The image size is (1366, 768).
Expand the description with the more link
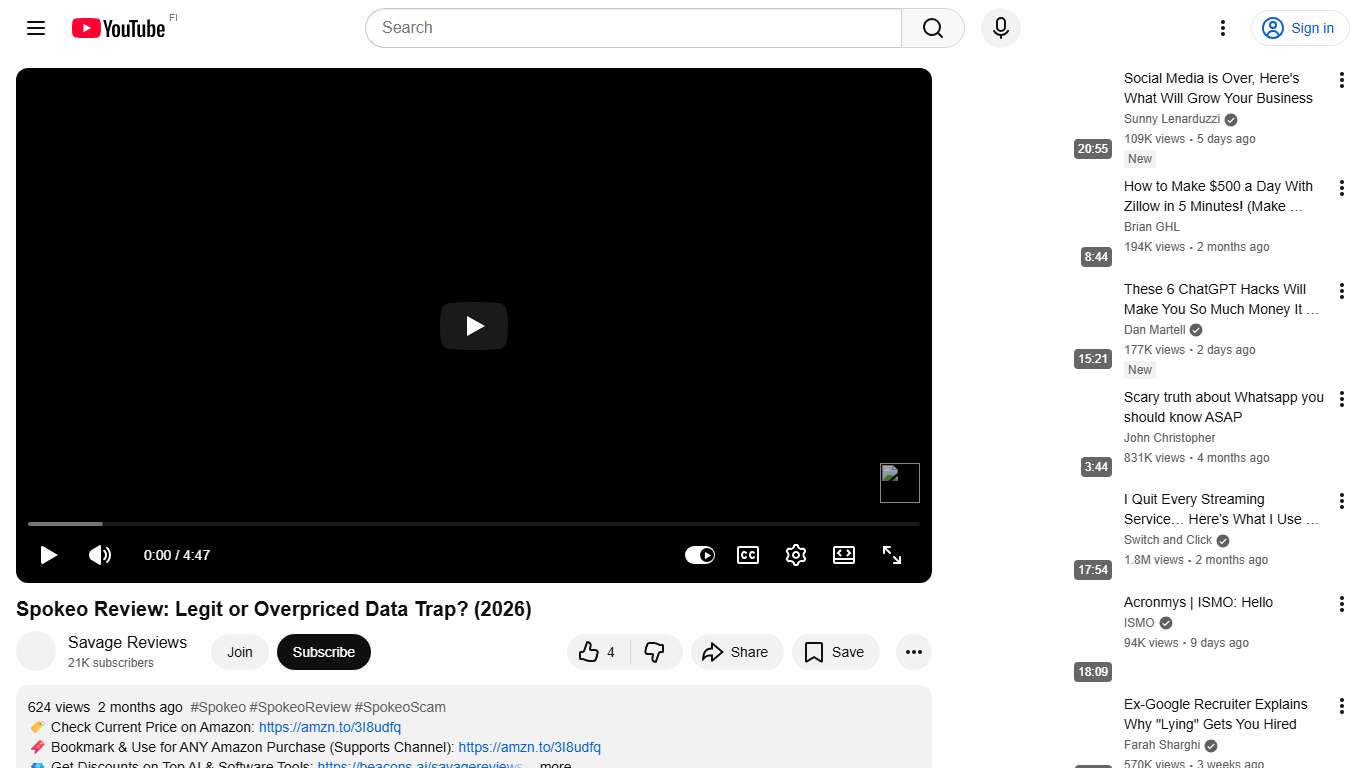pos(554,763)
